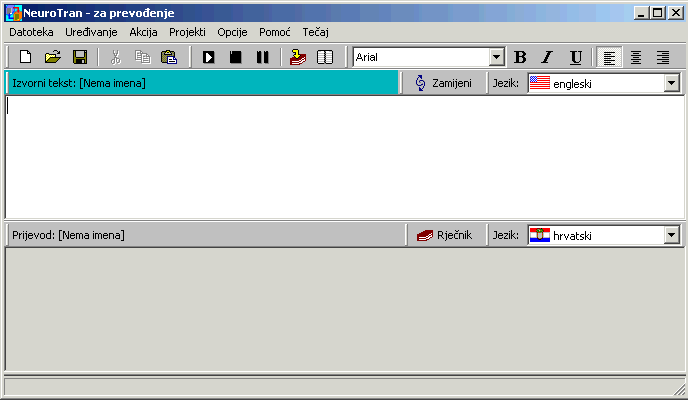Select the Prijevod header bar
Viewport: 688px width, 400px height.
click(x=205, y=235)
